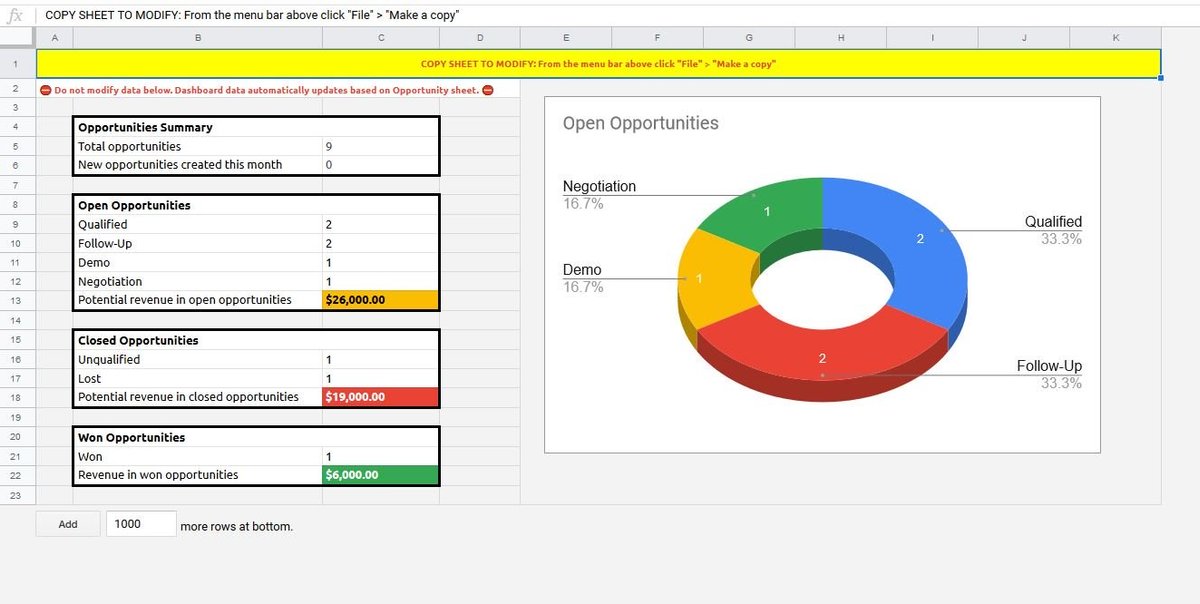1200x604 pixels.
Task: Click the red $19,000.00 cell
Action: (x=381, y=397)
